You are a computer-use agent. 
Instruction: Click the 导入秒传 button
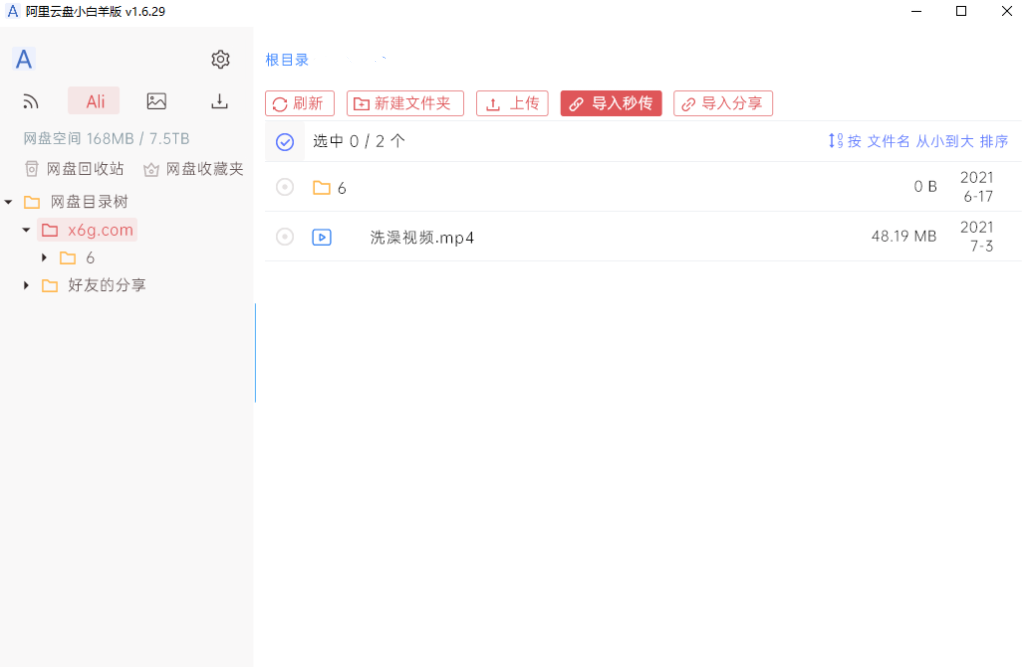click(611, 103)
